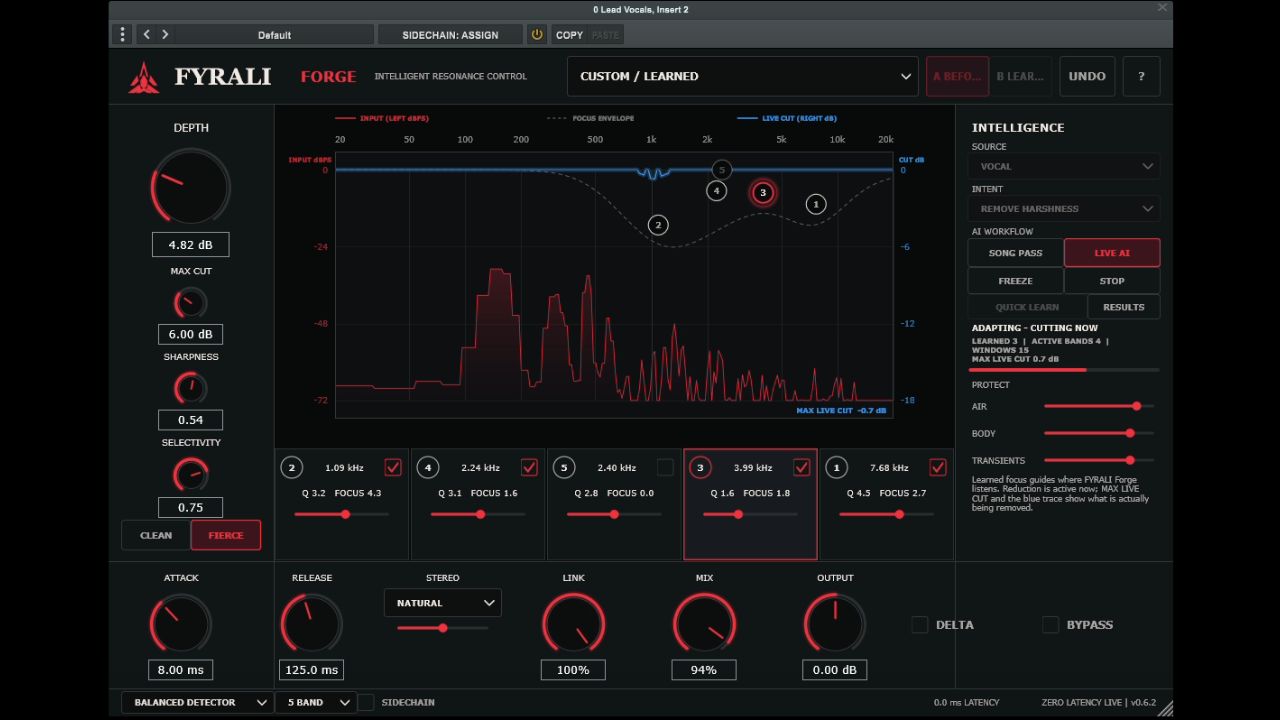
Task: Enable the 2.40 kHz band checkbox
Action: pyautogui.click(x=665, y=467)
